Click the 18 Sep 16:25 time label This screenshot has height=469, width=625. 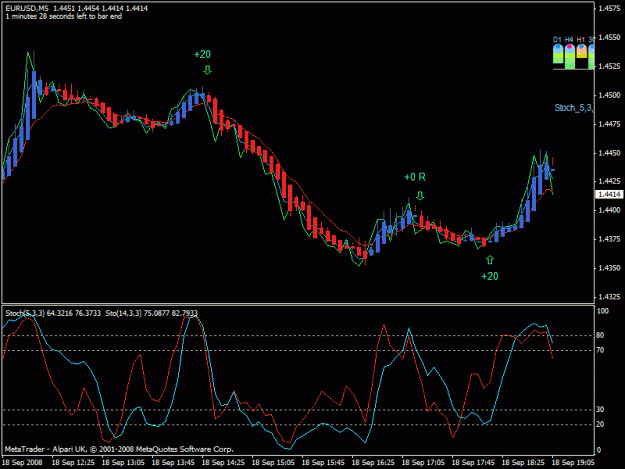[373, 463]
